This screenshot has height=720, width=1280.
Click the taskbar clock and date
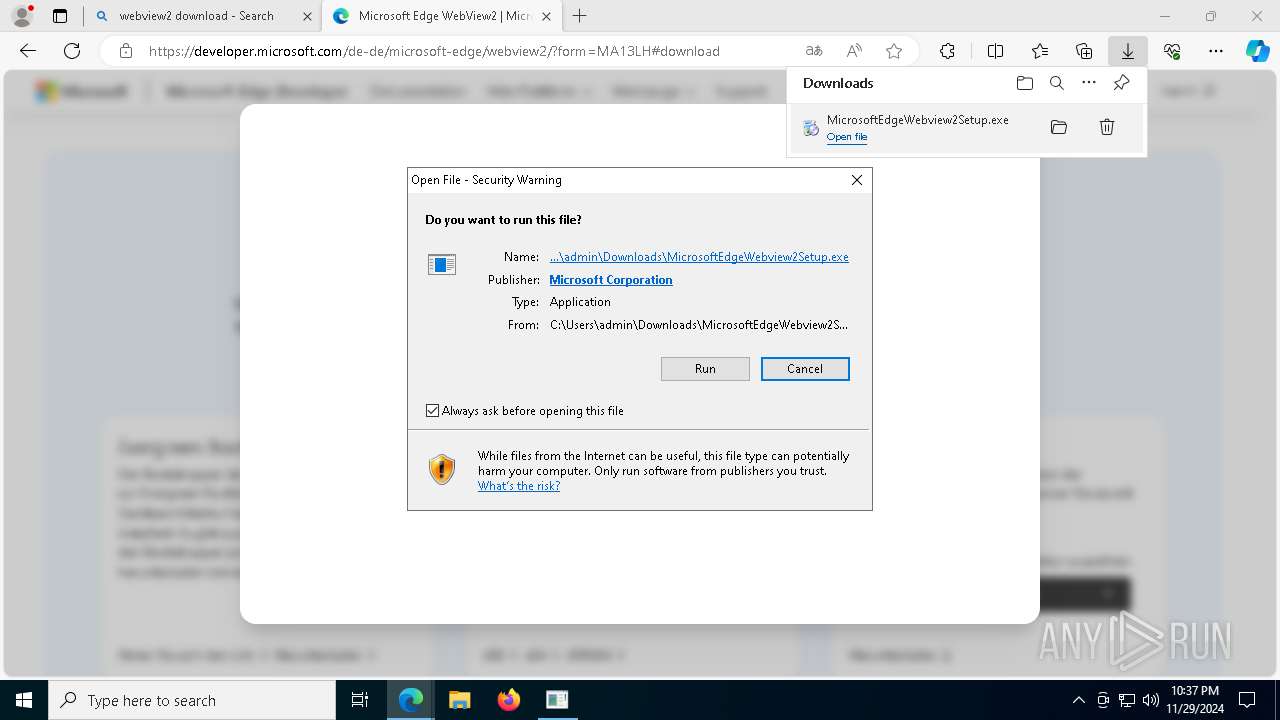click(1195, 700)
